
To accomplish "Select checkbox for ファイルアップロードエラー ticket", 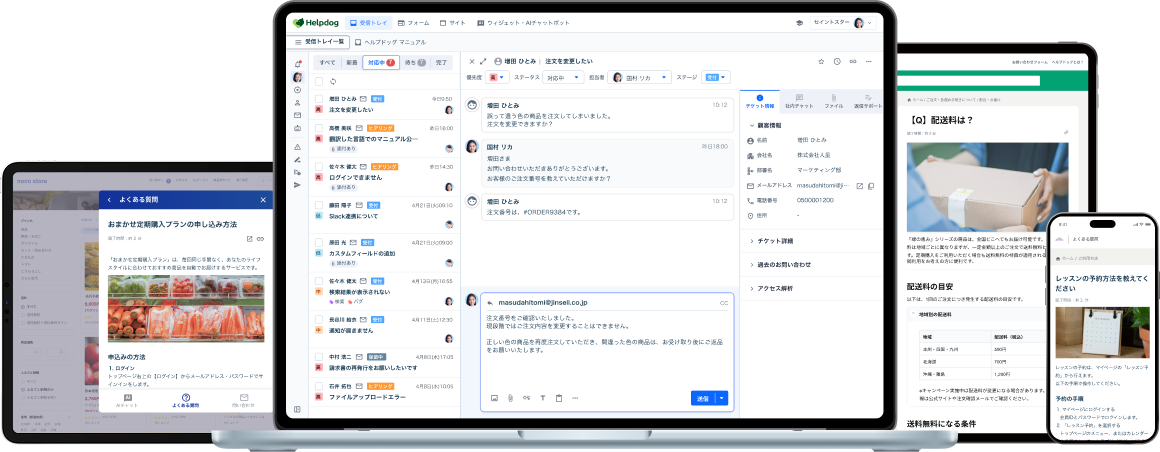I will point(319,386).
